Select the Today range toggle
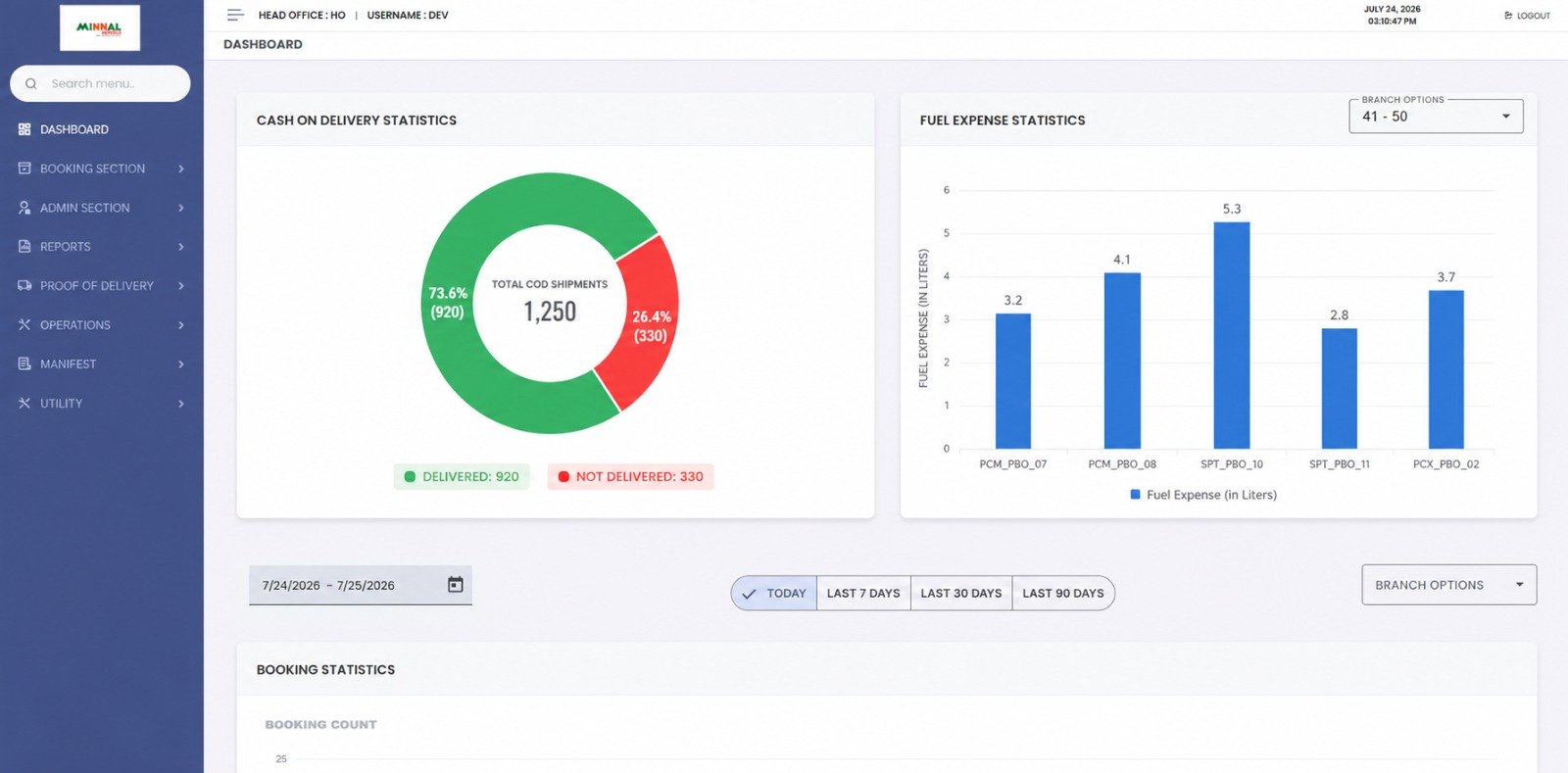Image resolution: width=1568 pixels, height=773 pixels. pos(774,594)
